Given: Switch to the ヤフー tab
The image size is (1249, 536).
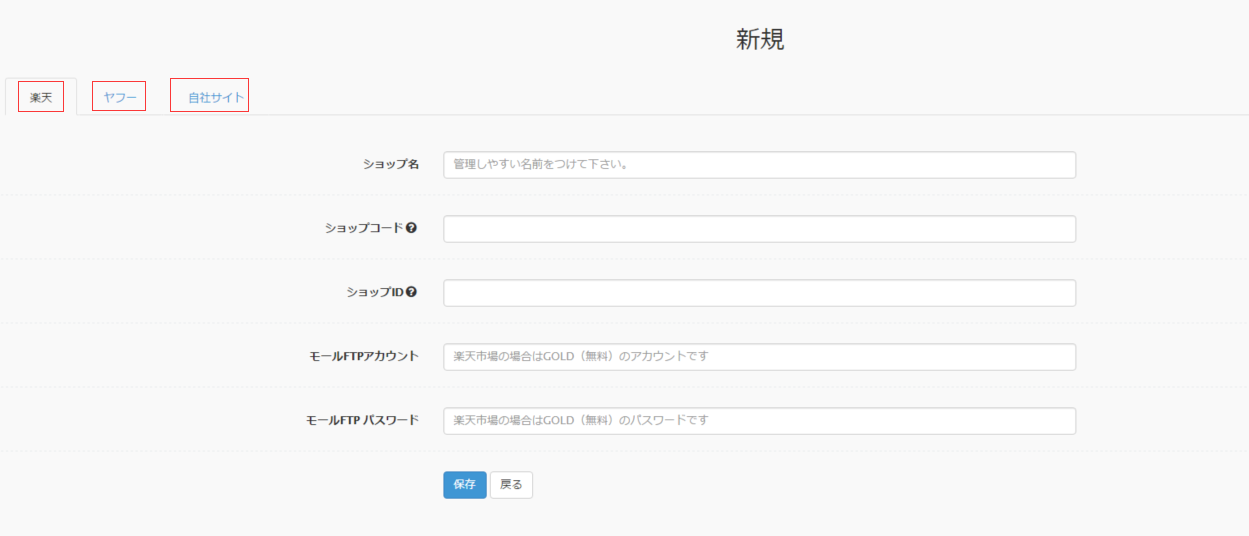Looking at the screenshot, I should coord(120,97).
